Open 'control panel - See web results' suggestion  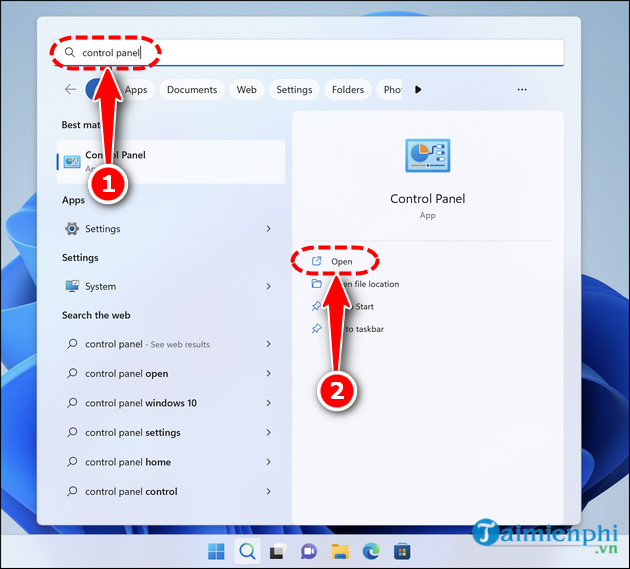(147, 344)
